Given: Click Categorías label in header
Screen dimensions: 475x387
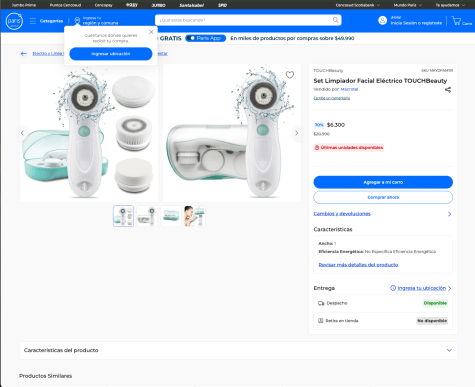Looking at the screenshot, I should [51, 21].
